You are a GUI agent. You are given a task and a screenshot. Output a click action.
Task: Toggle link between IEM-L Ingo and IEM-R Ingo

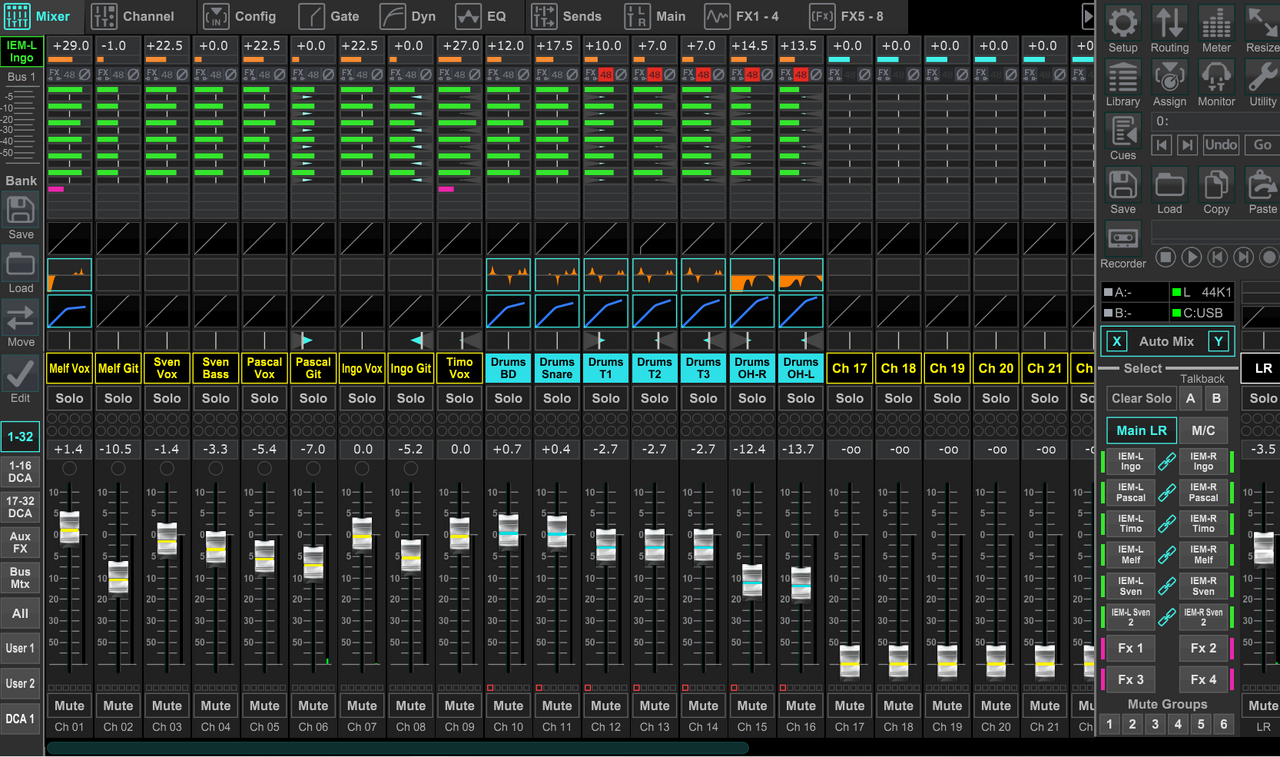click(1167, 462)
